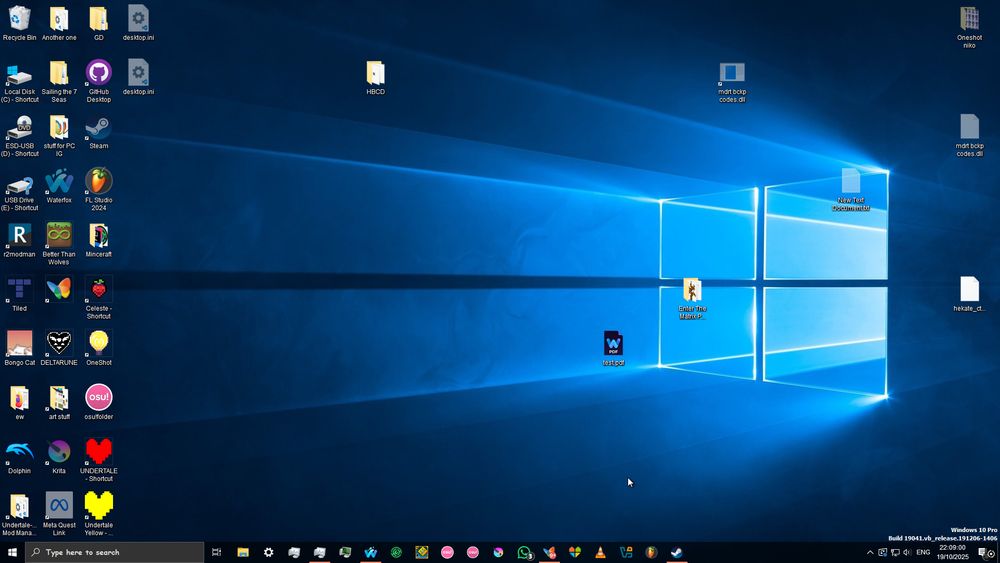The width and height of the screenshot is (1000, 563).
Task: Select the HBCD folder
Action: (376, 78)
